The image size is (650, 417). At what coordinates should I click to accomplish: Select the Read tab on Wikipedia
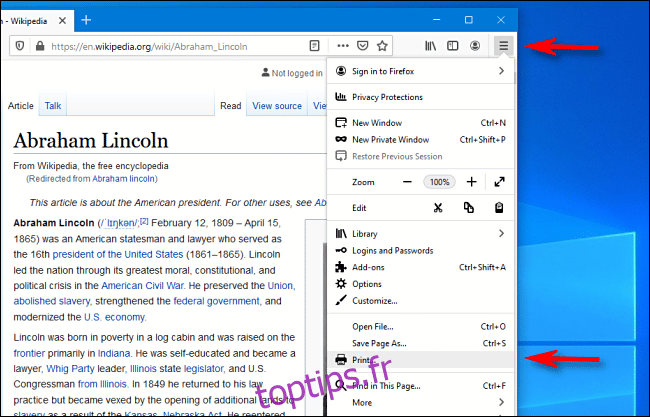click(x=230, y=106)
